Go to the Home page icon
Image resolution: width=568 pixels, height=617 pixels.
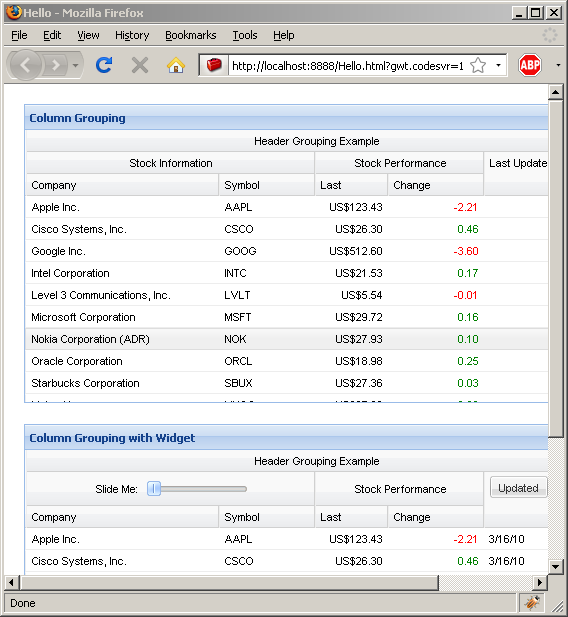point(176,65)
